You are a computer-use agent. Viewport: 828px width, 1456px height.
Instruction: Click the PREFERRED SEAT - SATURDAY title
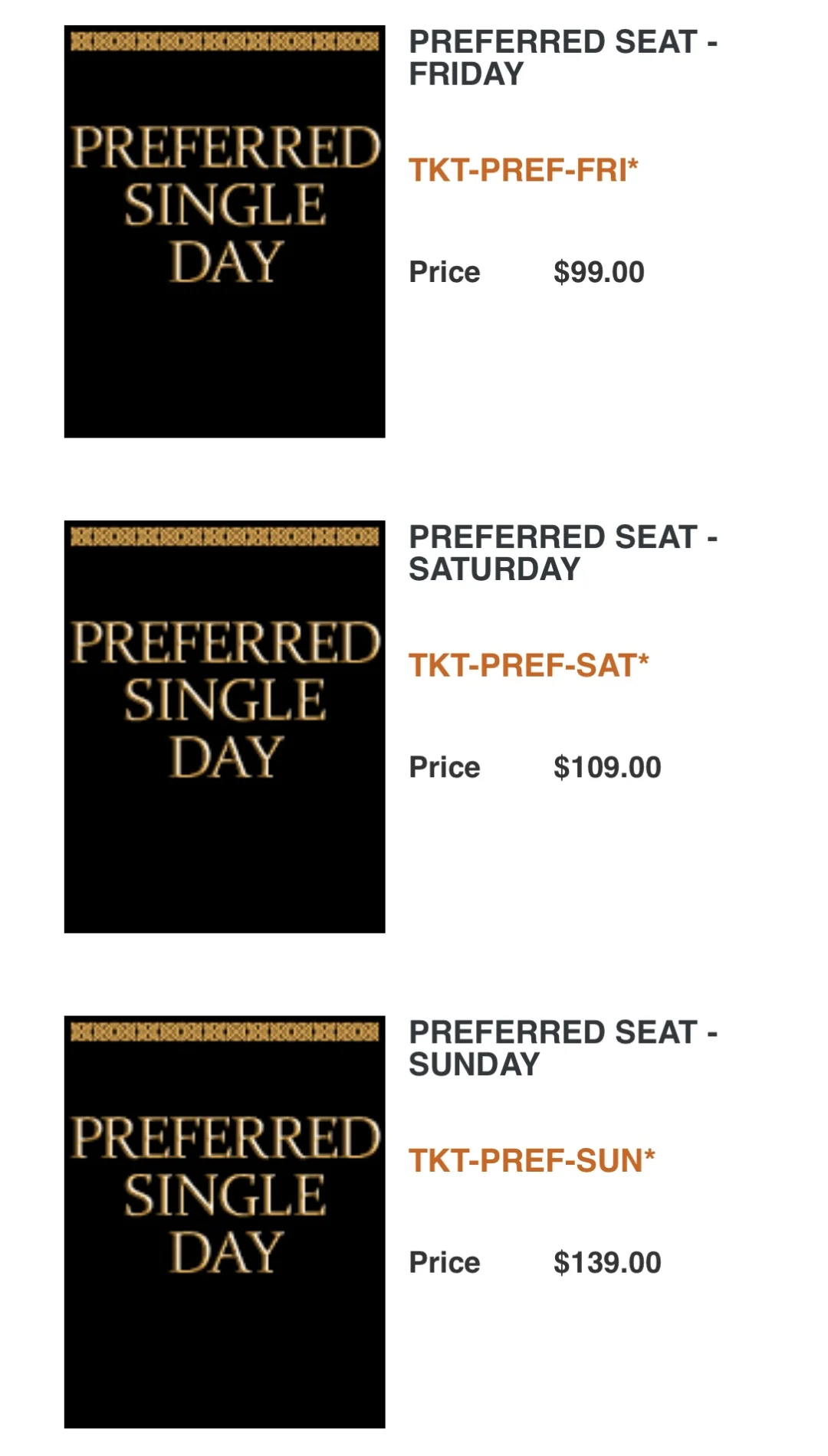point(563,553)
